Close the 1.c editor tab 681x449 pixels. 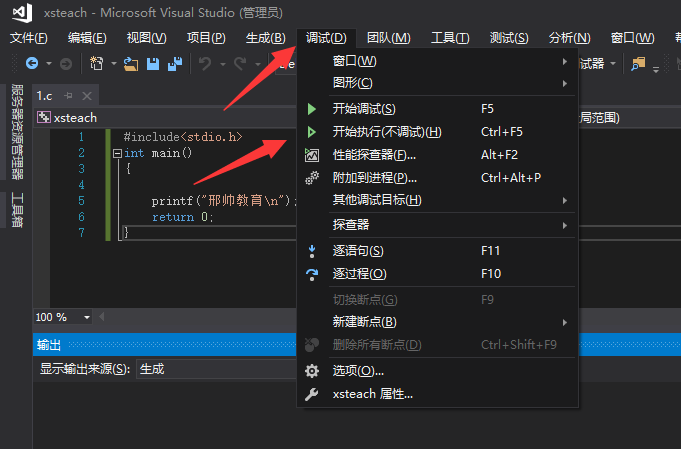pyautogui.click(x=86, y=96)
